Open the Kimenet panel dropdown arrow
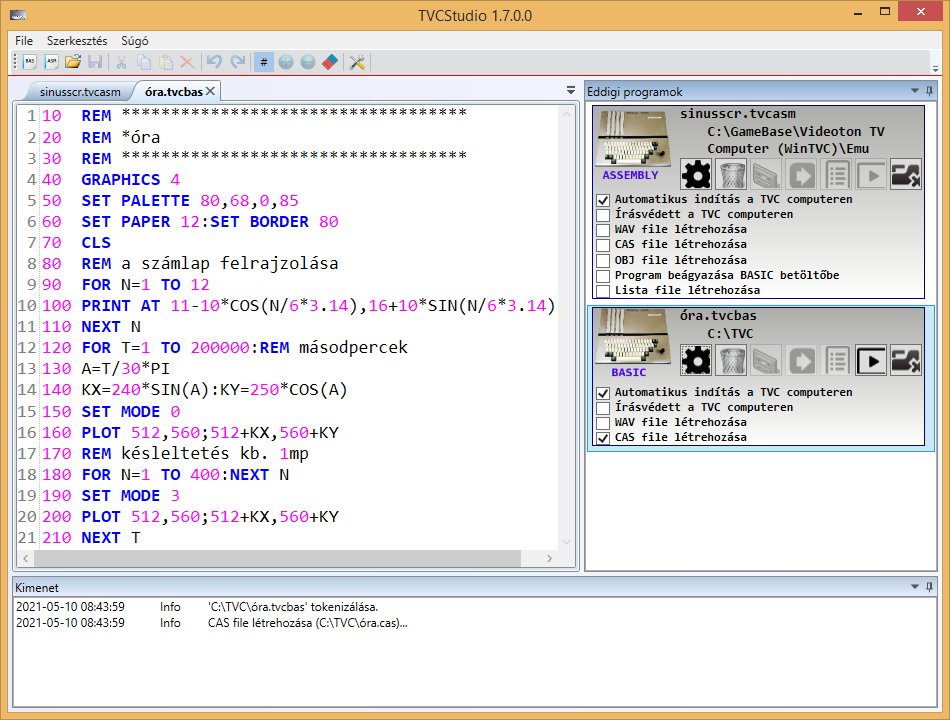Image resolution: width=950 pixels, height=720 pixels. [x=914, y=587]
